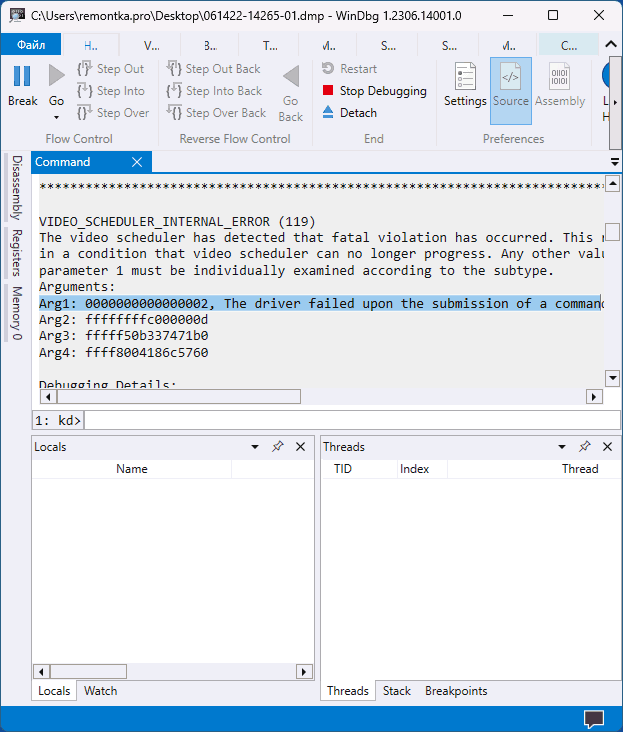Click Stop Debugging

374,91
